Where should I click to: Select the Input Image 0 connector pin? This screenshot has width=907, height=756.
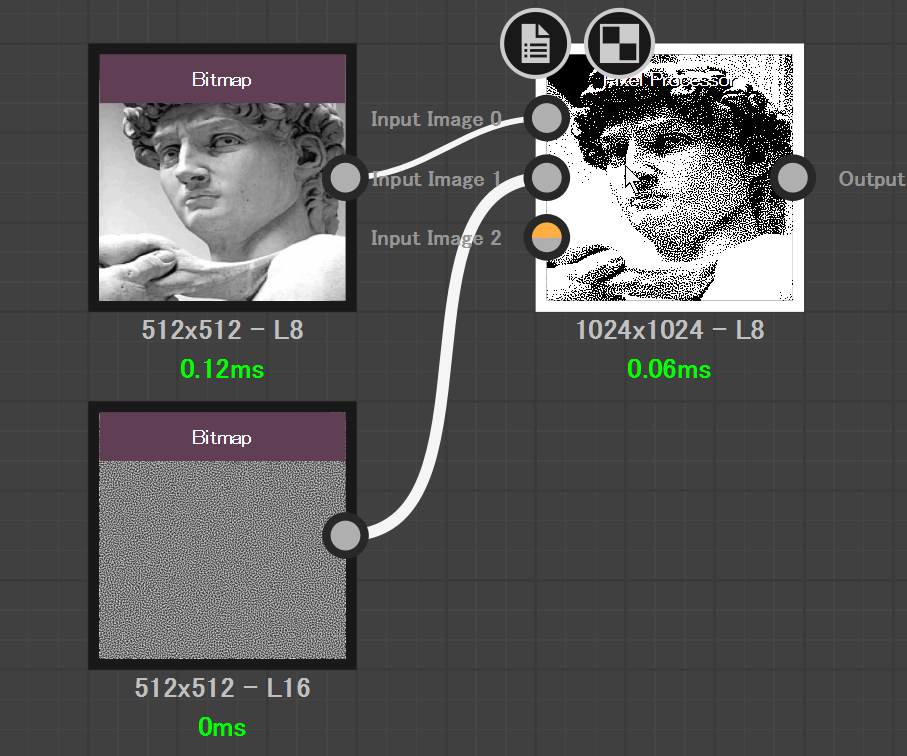point(547,118)
